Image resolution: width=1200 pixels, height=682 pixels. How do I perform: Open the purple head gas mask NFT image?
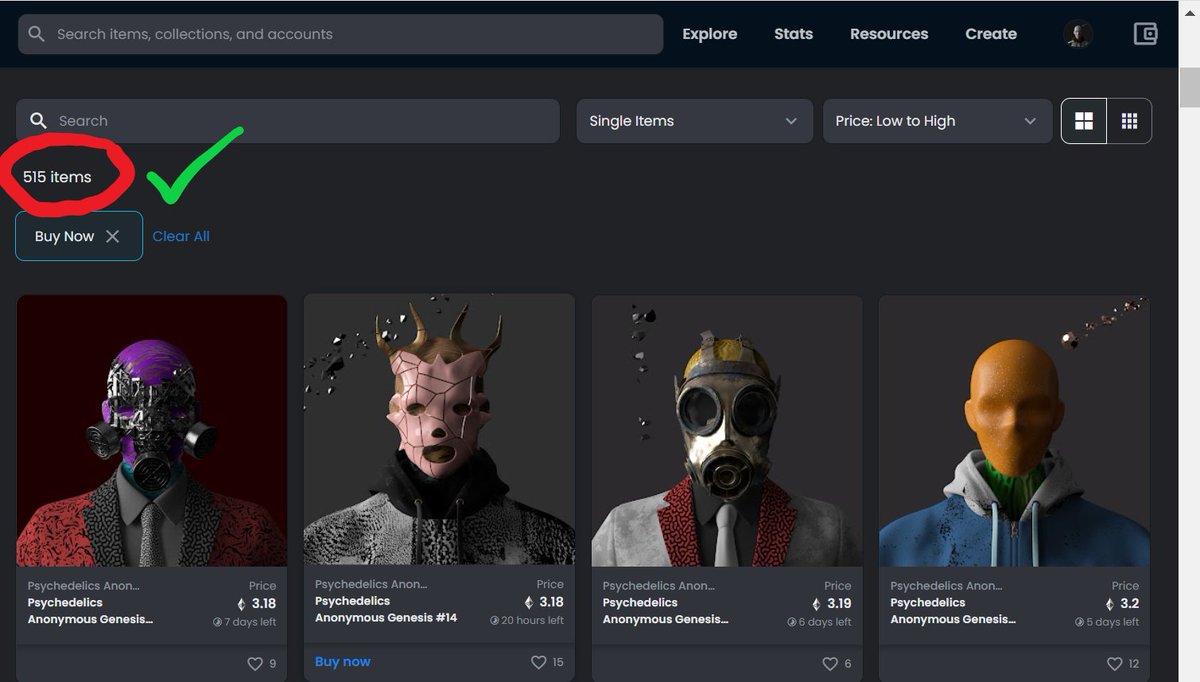click(x=152, y=431)
